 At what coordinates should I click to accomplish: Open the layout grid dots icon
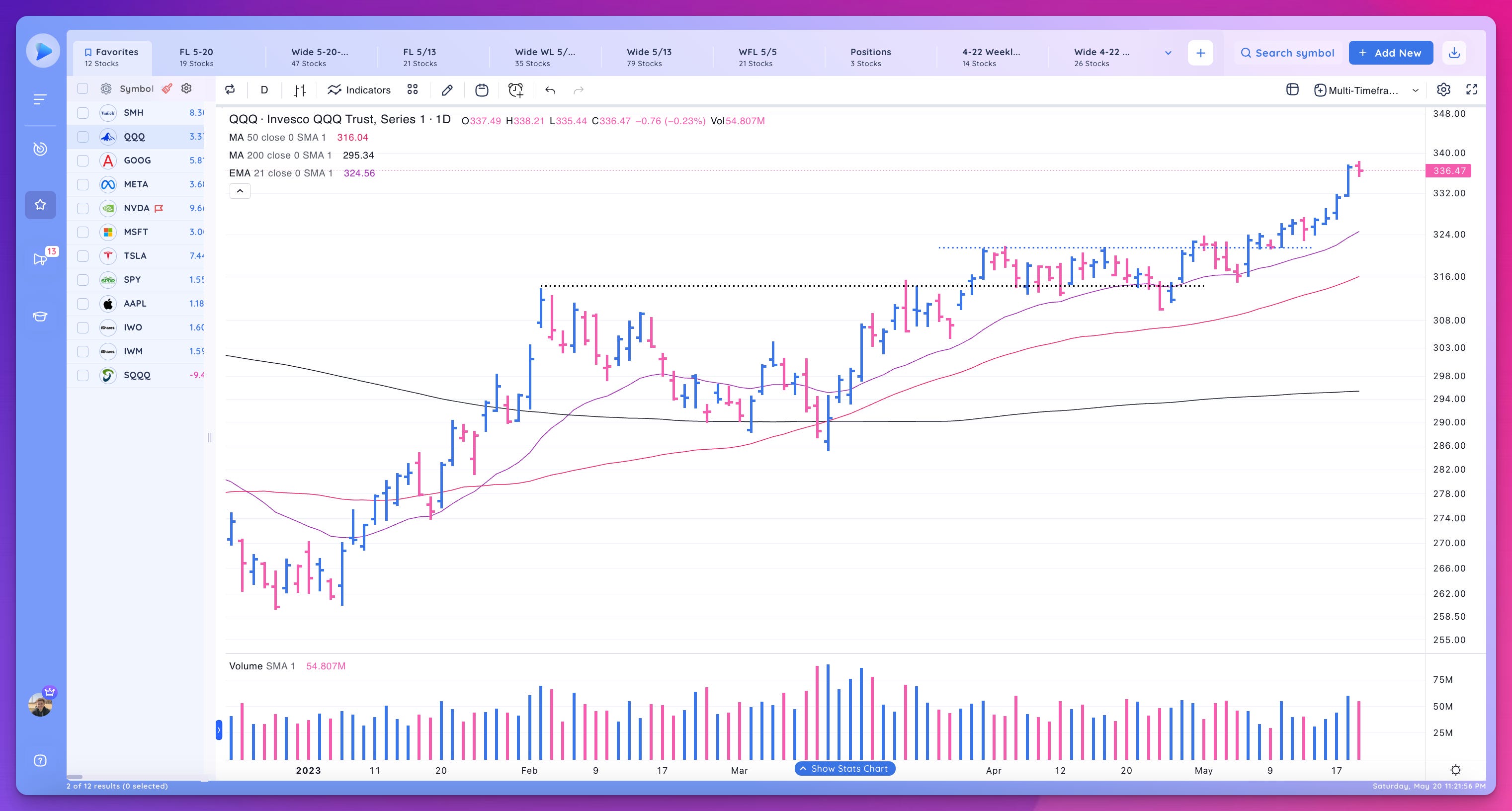tap(413, 89)
